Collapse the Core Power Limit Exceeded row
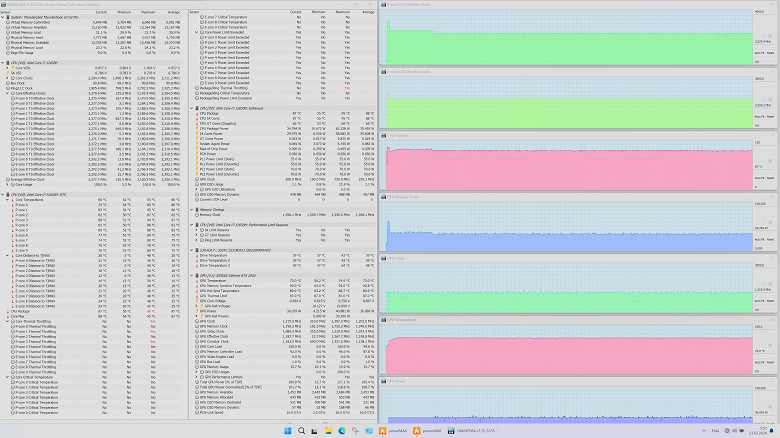 [x=196, y=32]
